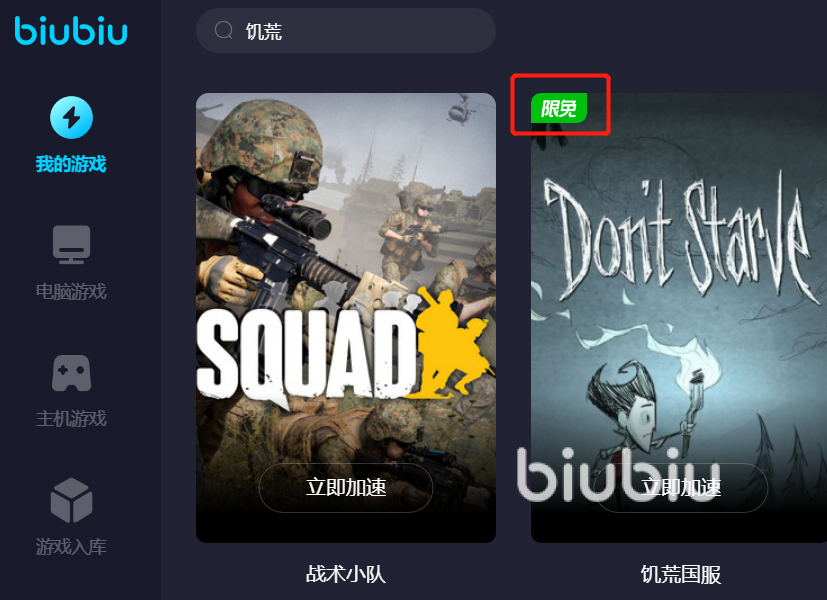Click the search magnifier icon
This screenshot has height=600, width=827.
coord(224,30)
